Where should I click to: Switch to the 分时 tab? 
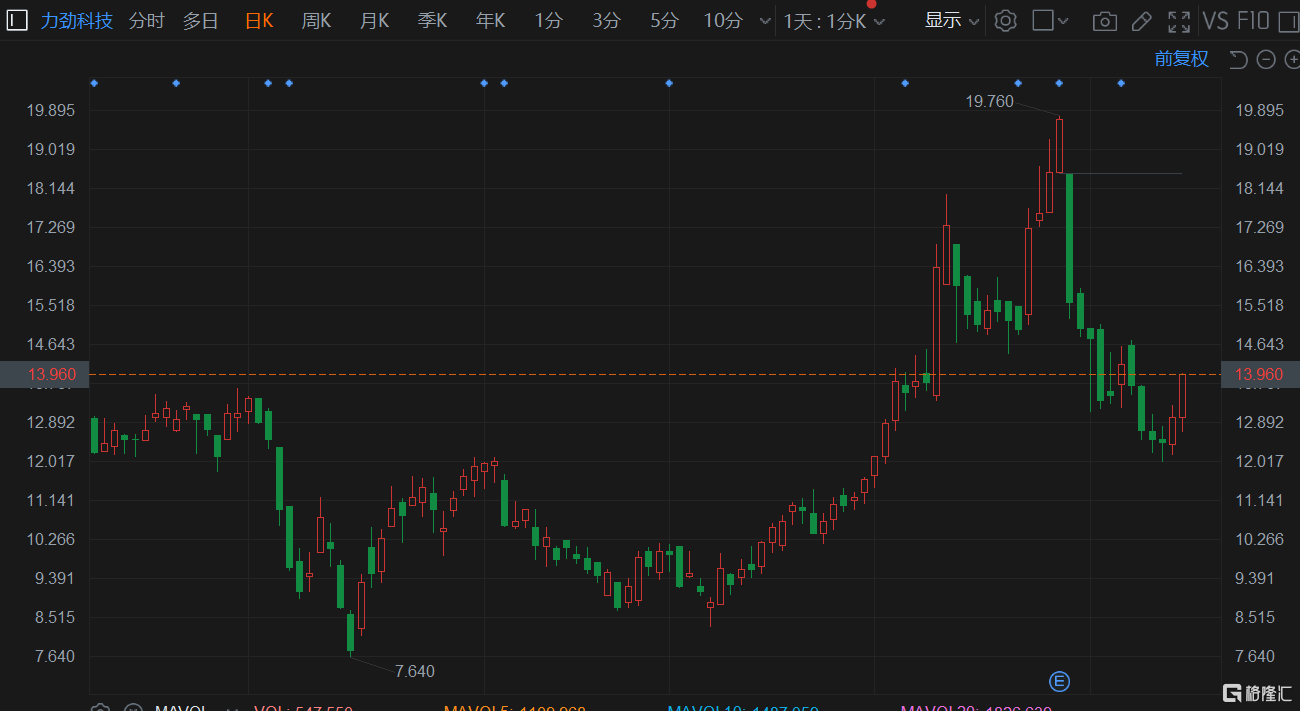pyautogui.click(x=147, y=21)
